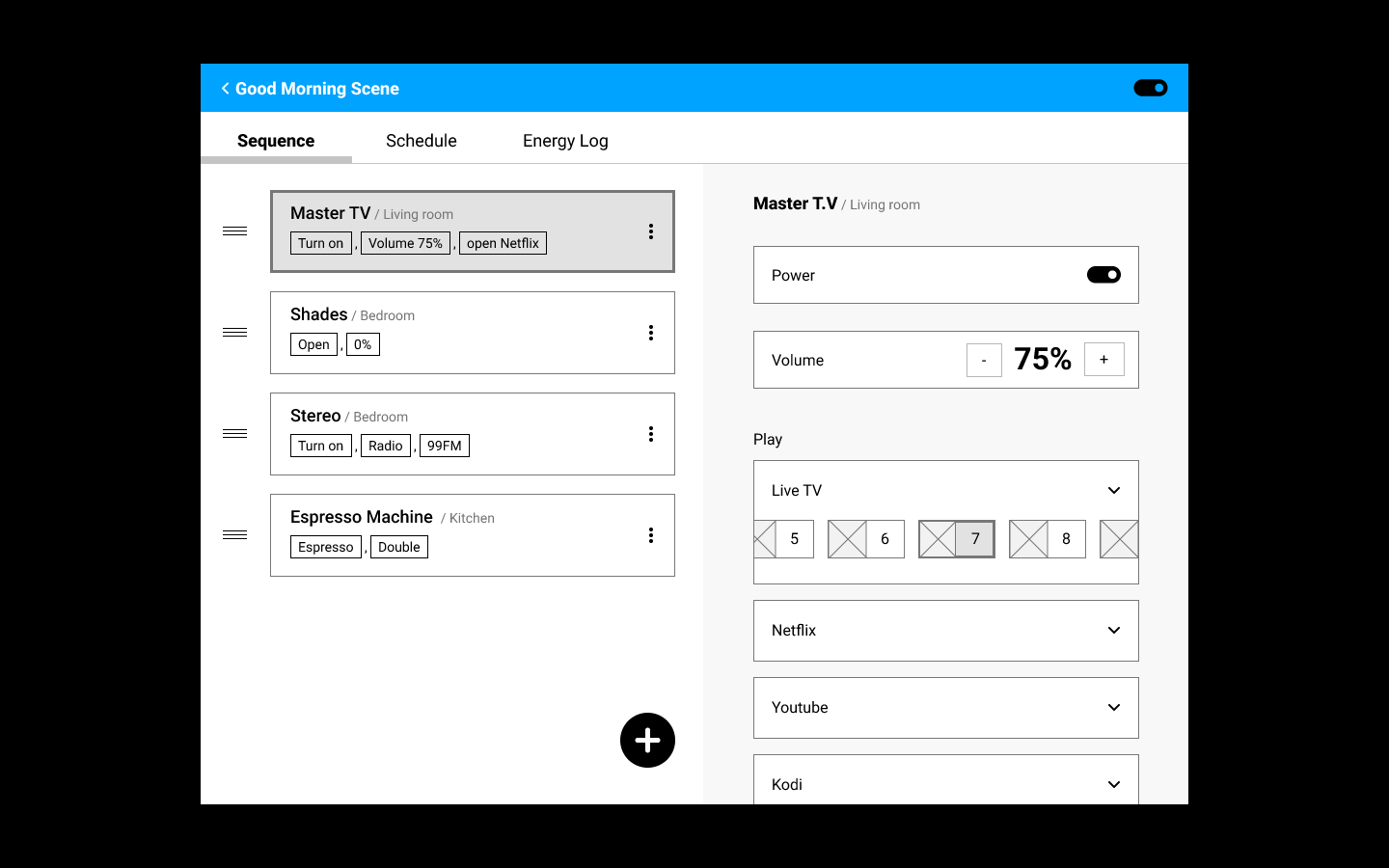
Task: Click the Turn on tag in Master TV
Action: coord(321,243)
